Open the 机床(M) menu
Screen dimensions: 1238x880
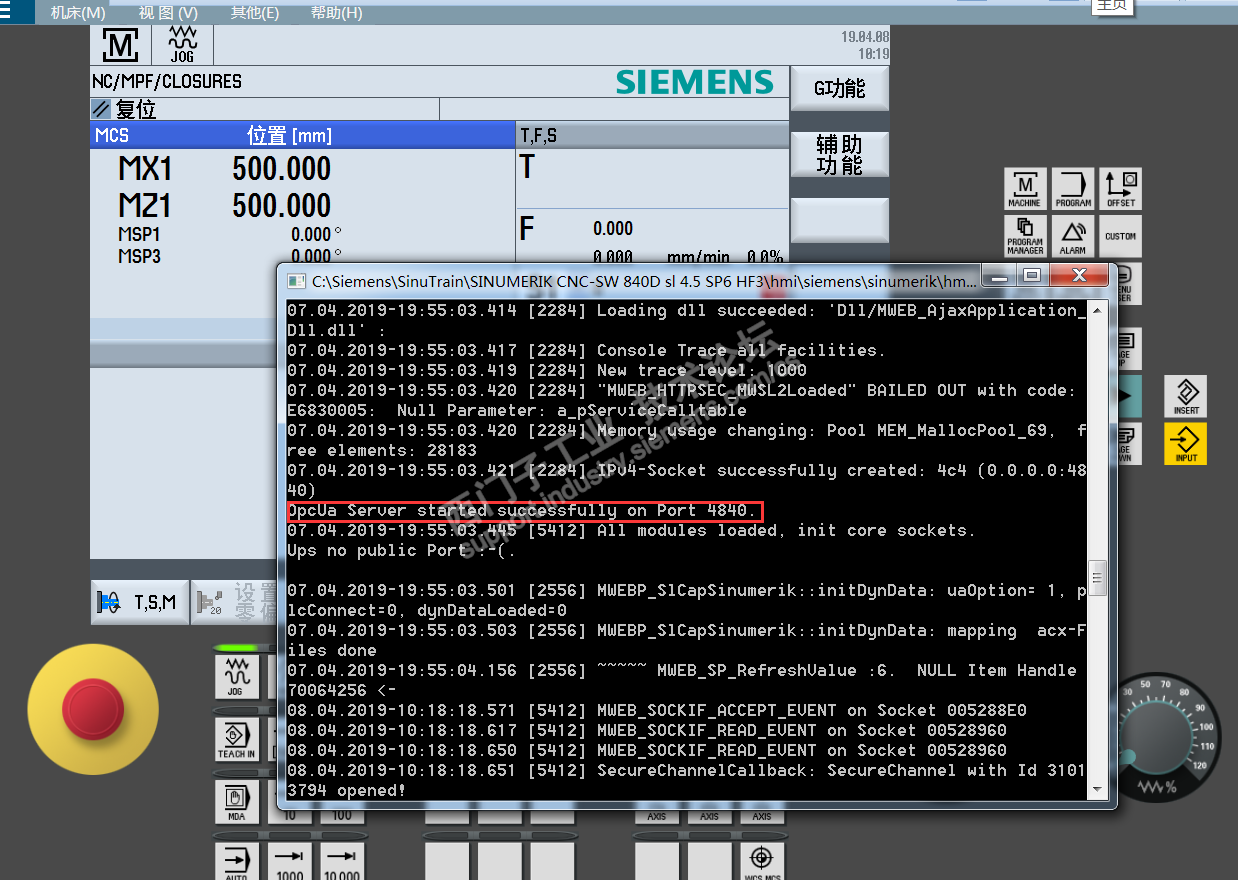tap(77, 13)
